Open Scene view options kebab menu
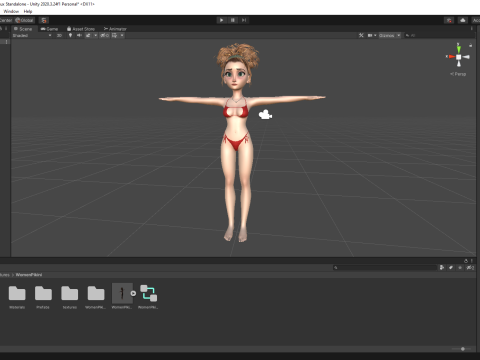The height and width of the screenshot is (360, 480). (x=472, y=29)
